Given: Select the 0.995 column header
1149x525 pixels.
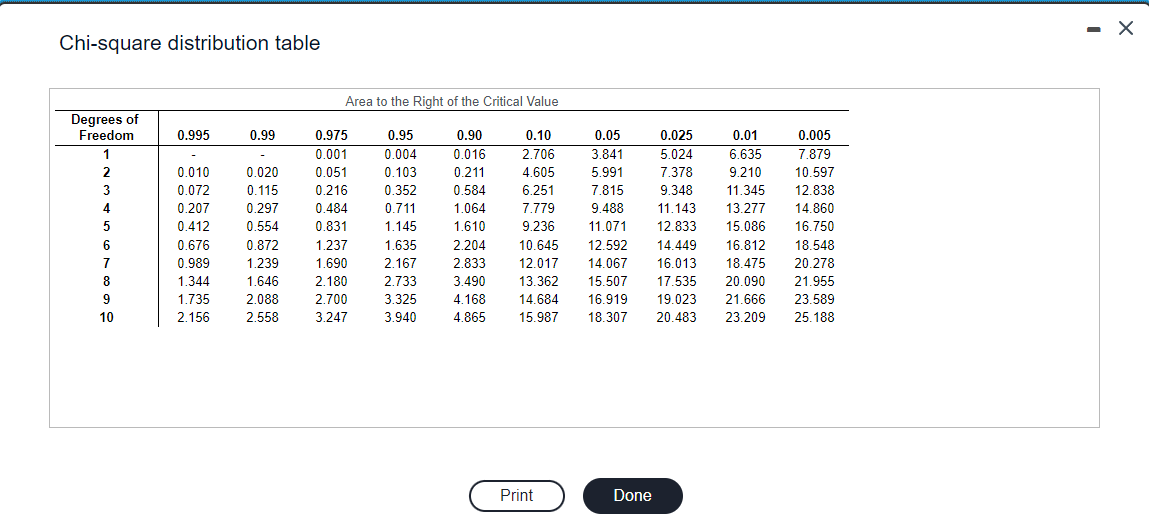Looking at the screenshot, I should (193, 135).
